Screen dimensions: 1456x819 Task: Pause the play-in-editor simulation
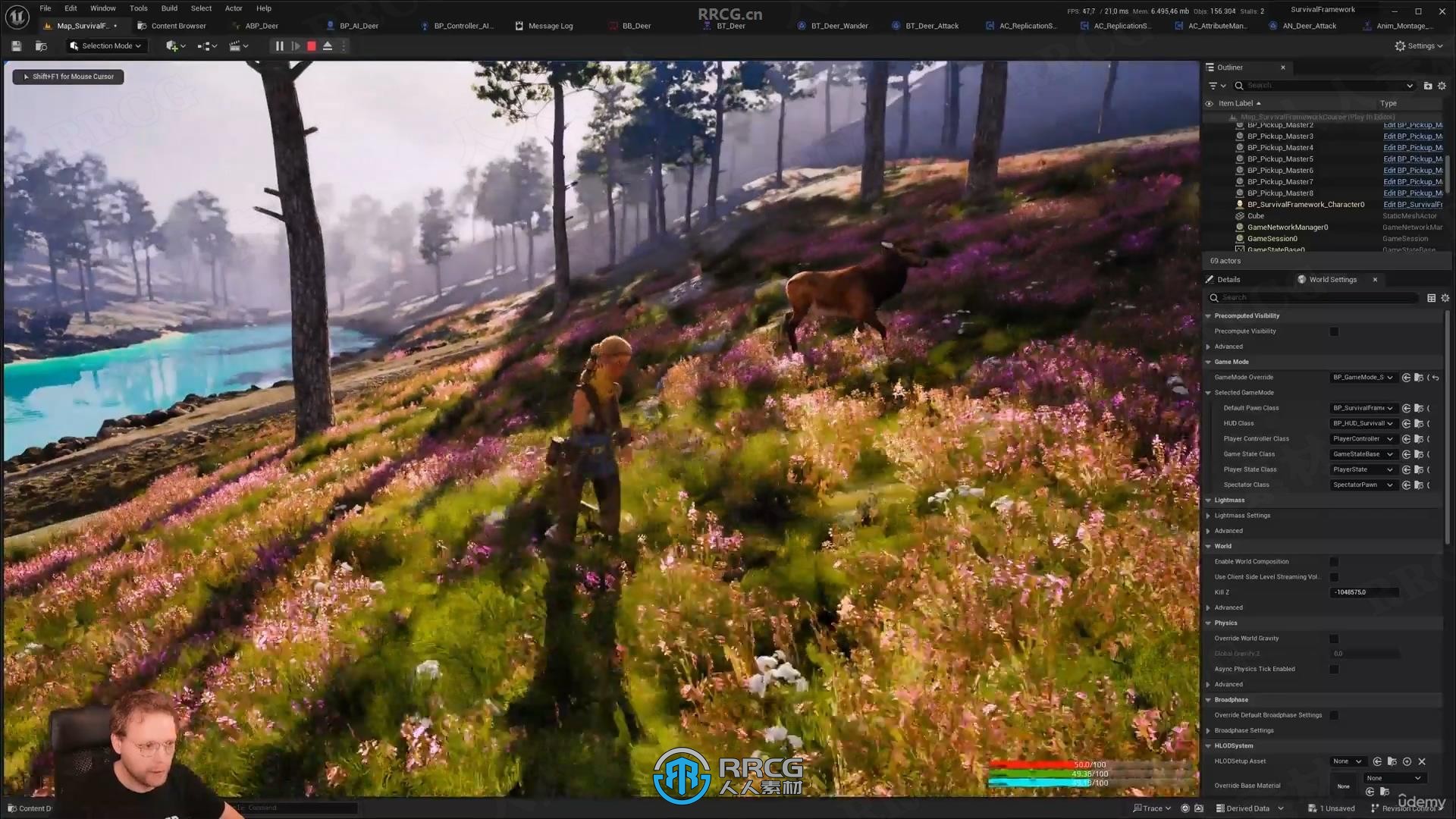(279, 46)
